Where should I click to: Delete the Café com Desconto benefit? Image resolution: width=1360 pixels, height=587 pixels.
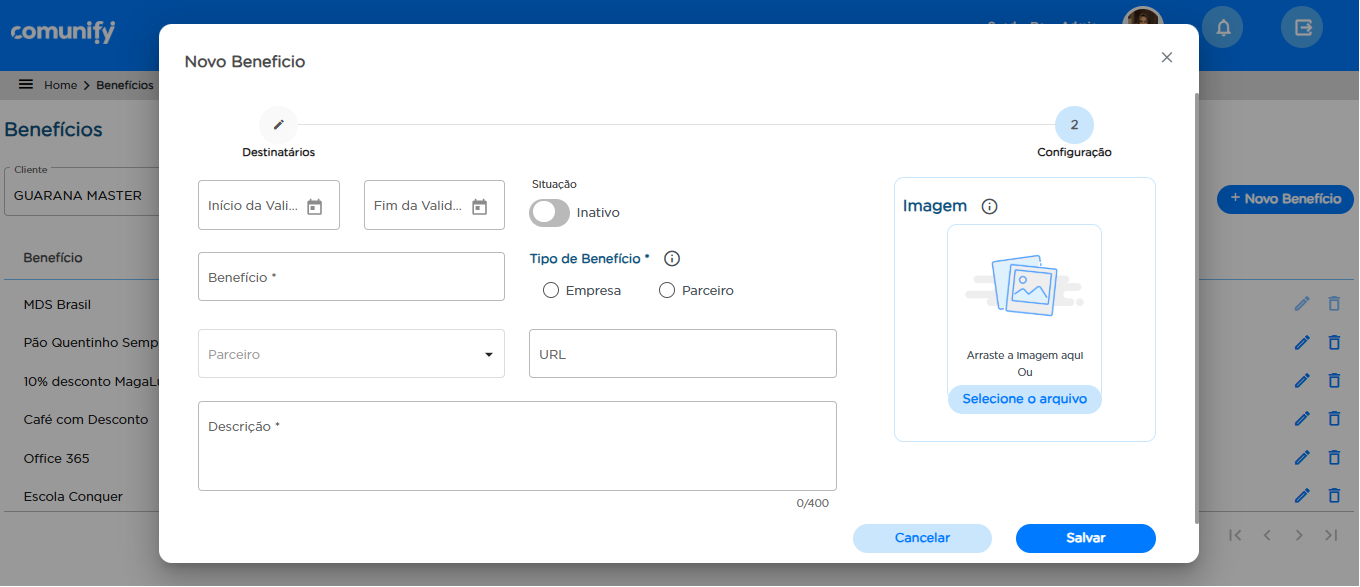[1333, 419]
